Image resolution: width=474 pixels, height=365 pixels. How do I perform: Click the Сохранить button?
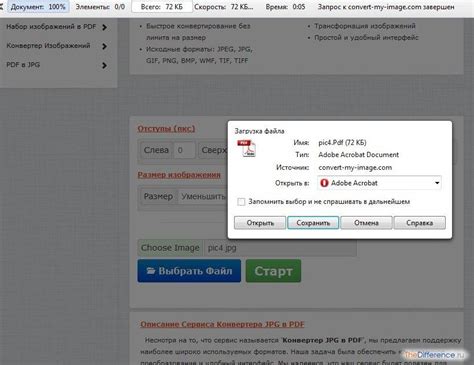pyautogui.click(x=313, y=223)
